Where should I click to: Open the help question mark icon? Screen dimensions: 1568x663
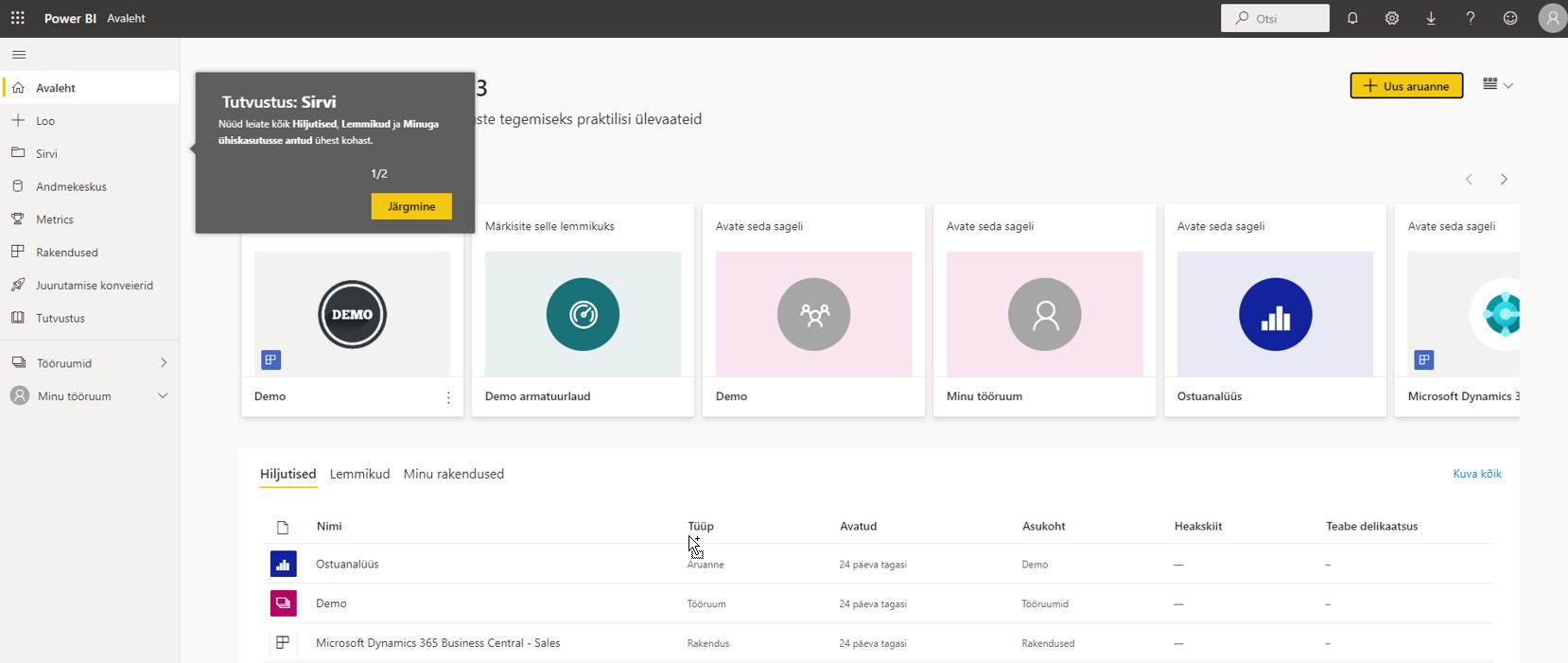tap(1471, 18)
